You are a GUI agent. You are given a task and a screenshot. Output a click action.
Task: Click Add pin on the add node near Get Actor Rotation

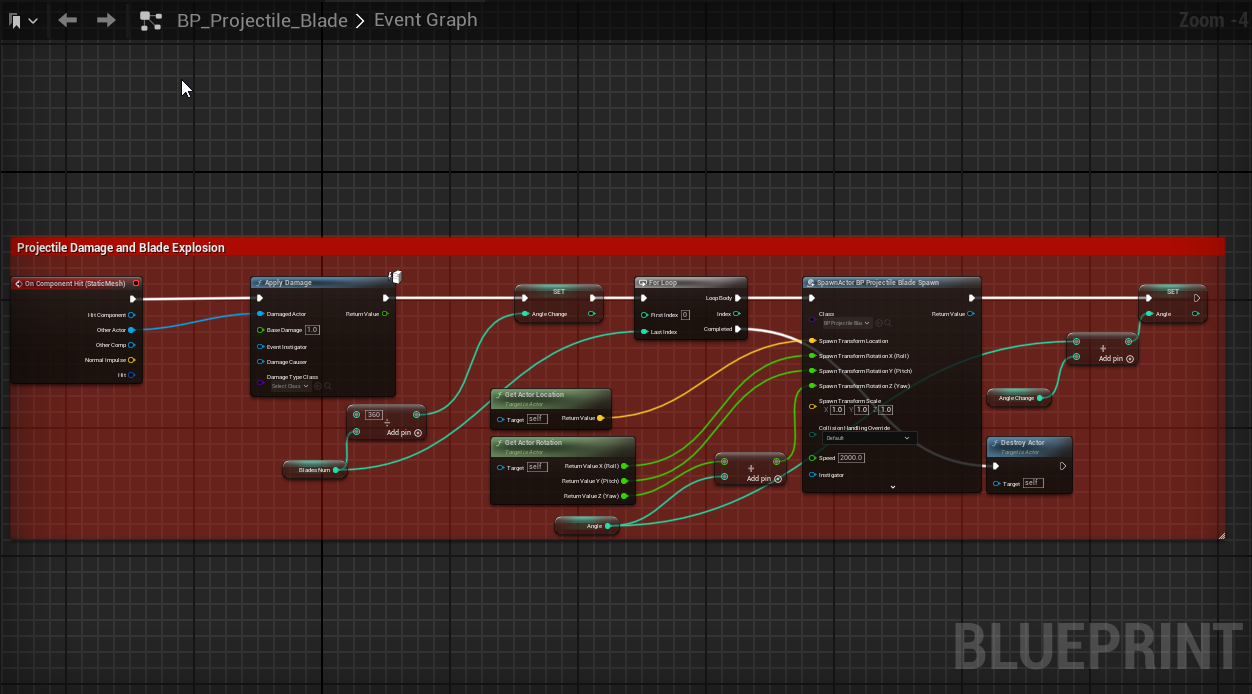click(764, 479)
